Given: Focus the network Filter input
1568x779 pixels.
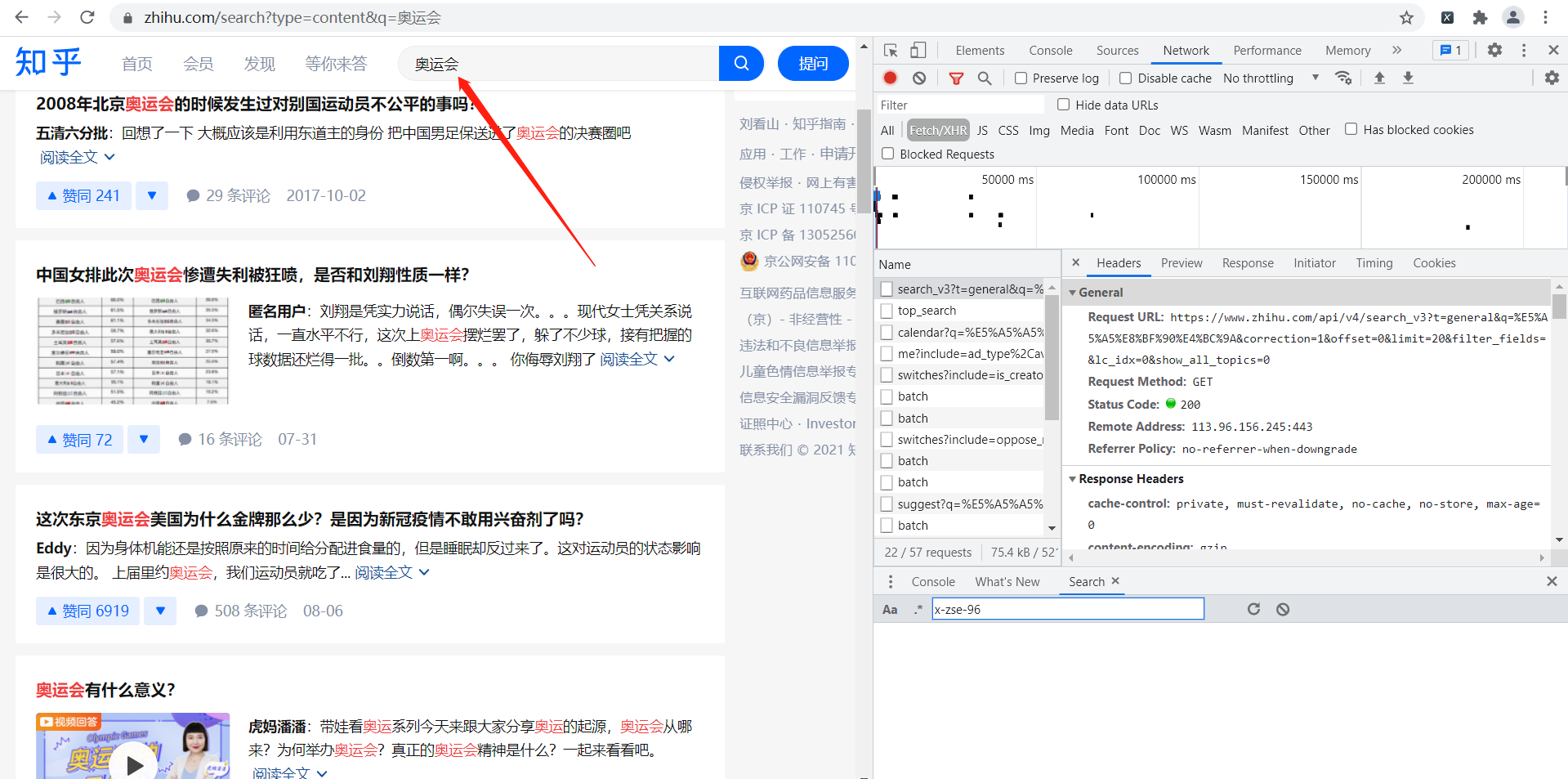Looking at the screenshot, I should 959,105.
